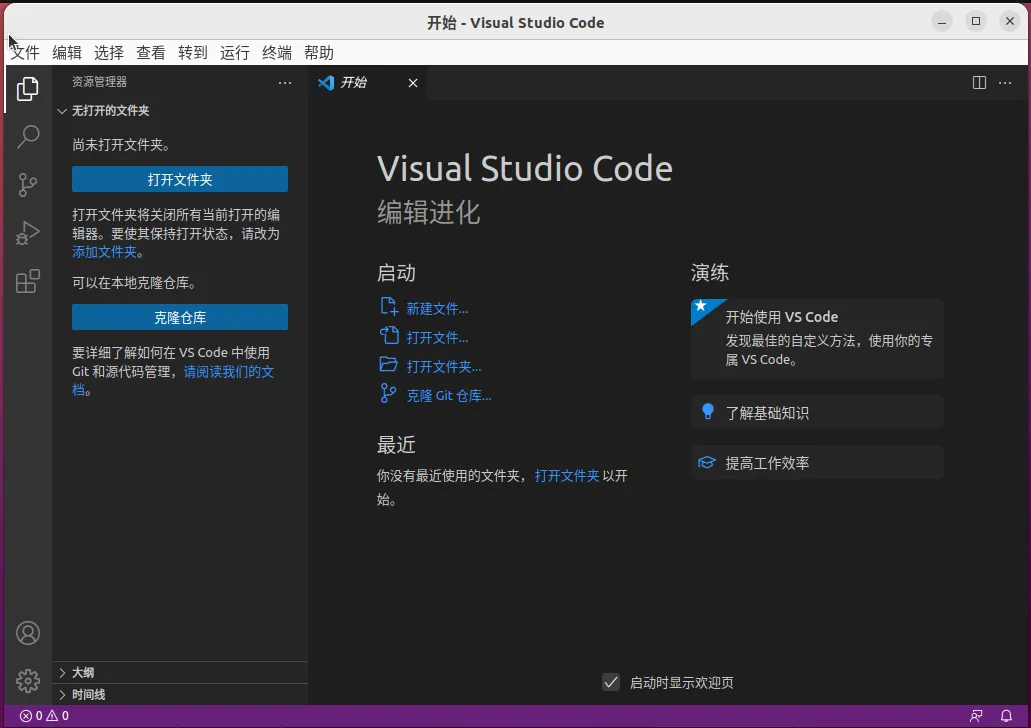Viewport: 1031px width, 728px height.
Task: Click the 克隆 Git 仓库... link
Action: (449, 395)
